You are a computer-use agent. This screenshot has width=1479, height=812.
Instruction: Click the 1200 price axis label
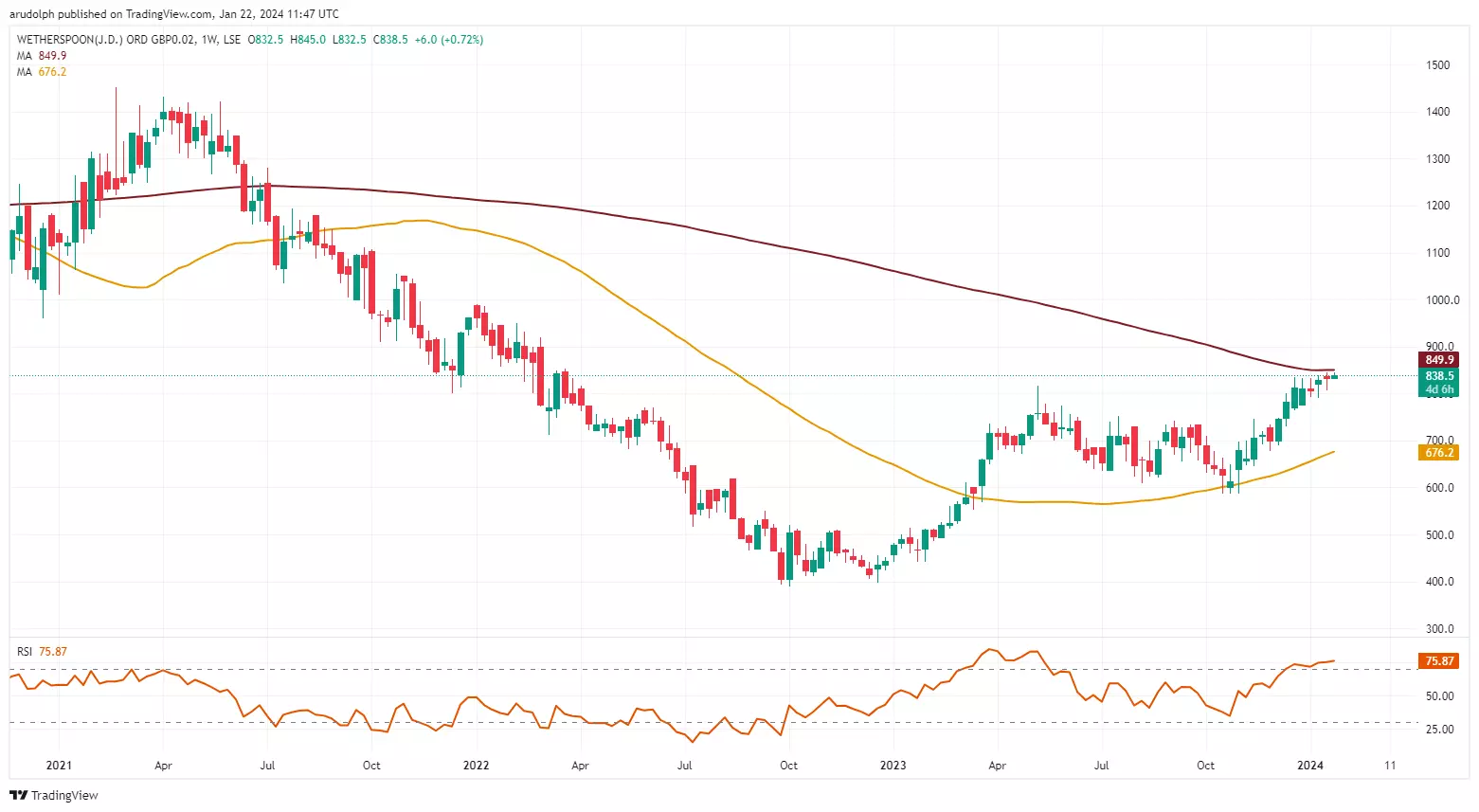point(1437,206)
